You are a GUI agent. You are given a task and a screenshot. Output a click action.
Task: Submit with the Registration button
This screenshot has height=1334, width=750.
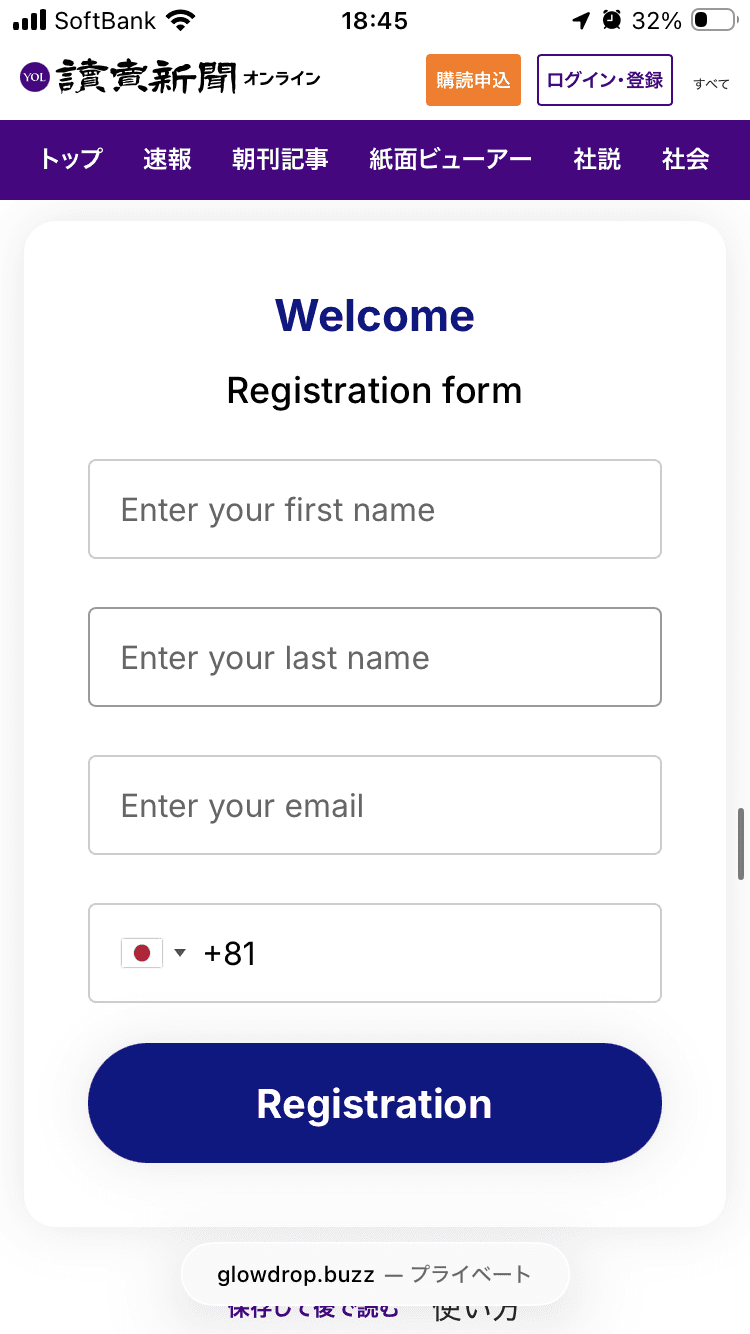point(375,1103)
